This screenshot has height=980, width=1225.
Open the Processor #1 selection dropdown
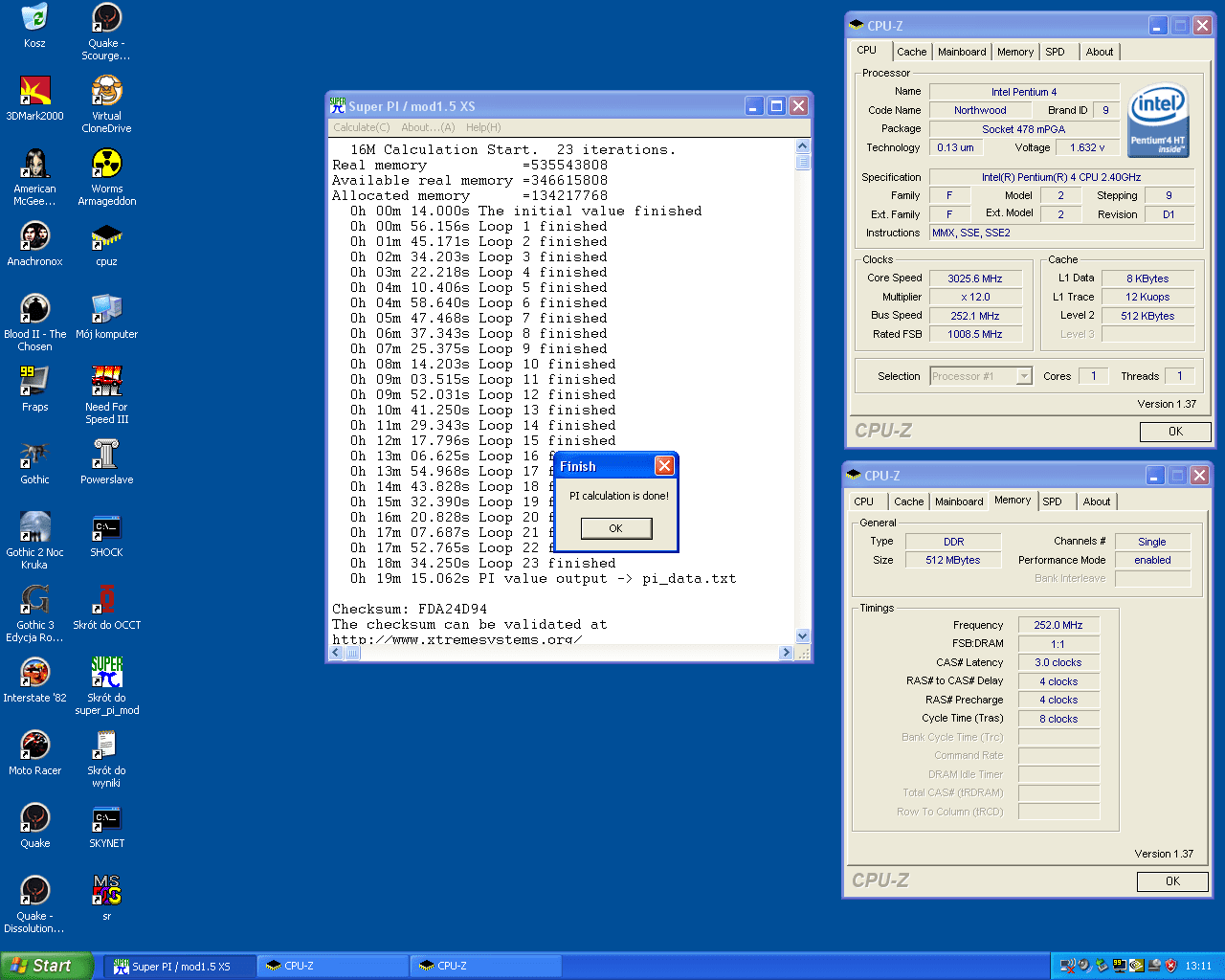(x=1024, y=376)
